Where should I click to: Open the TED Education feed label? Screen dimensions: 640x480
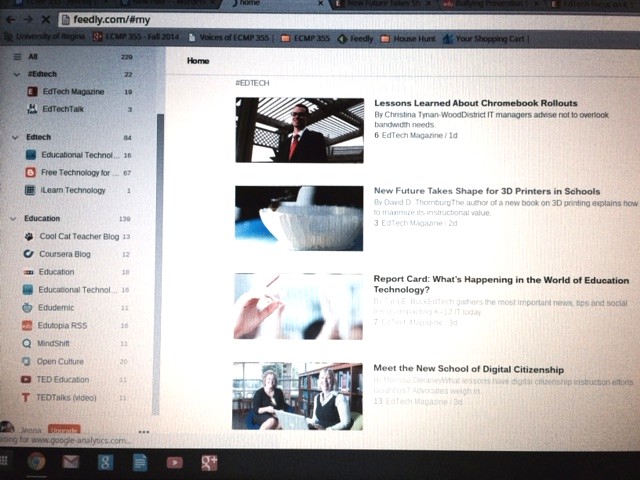coord(62,379)
